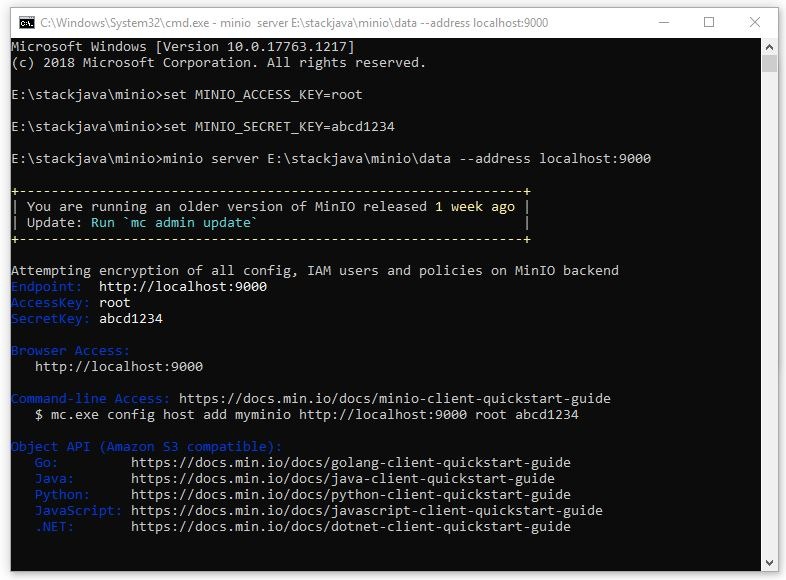The height and width of the screenshot is (580, 786).
Task: Click the localhost URL under Browser Access
Action: 118,367
